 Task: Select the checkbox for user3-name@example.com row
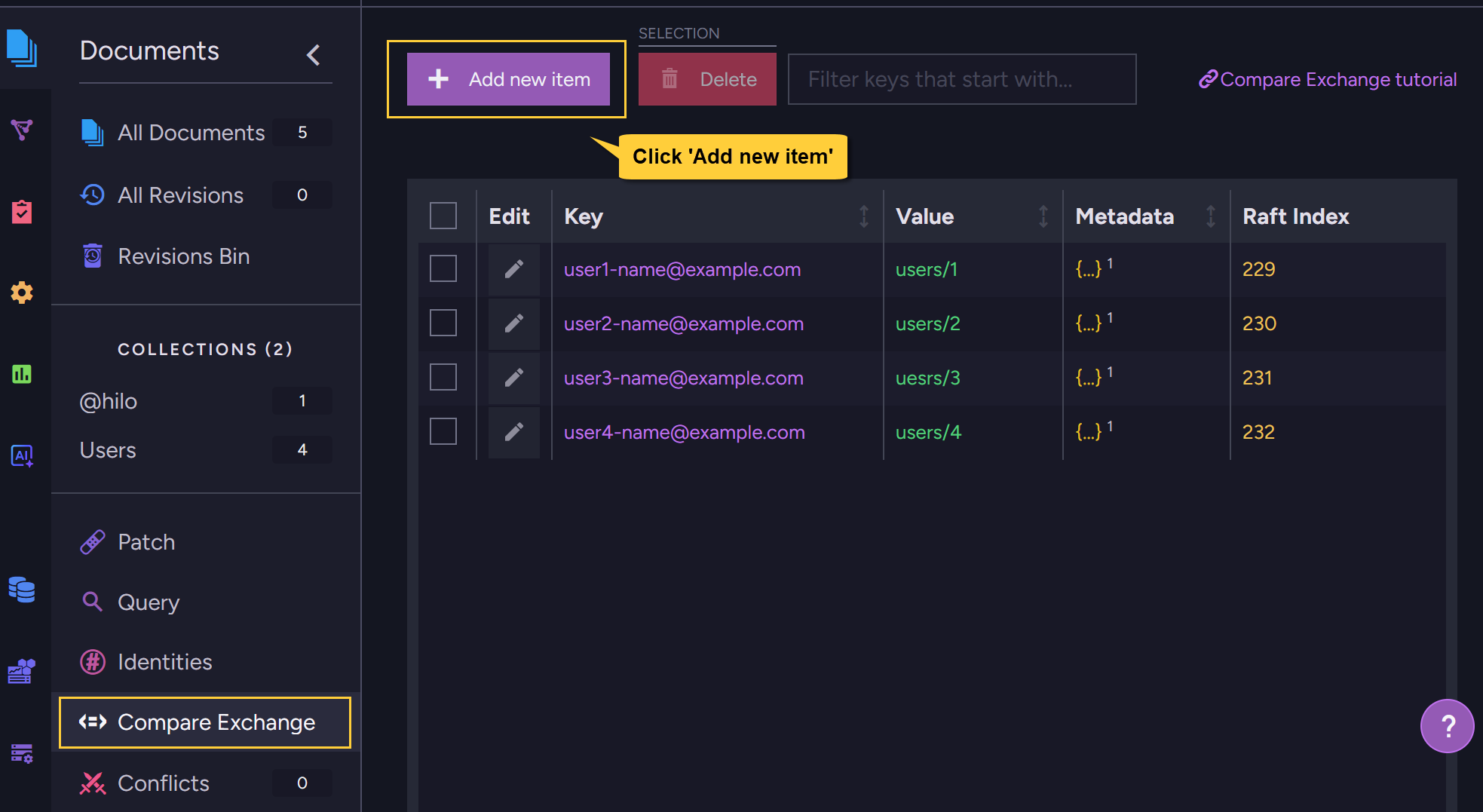[443, 378]
